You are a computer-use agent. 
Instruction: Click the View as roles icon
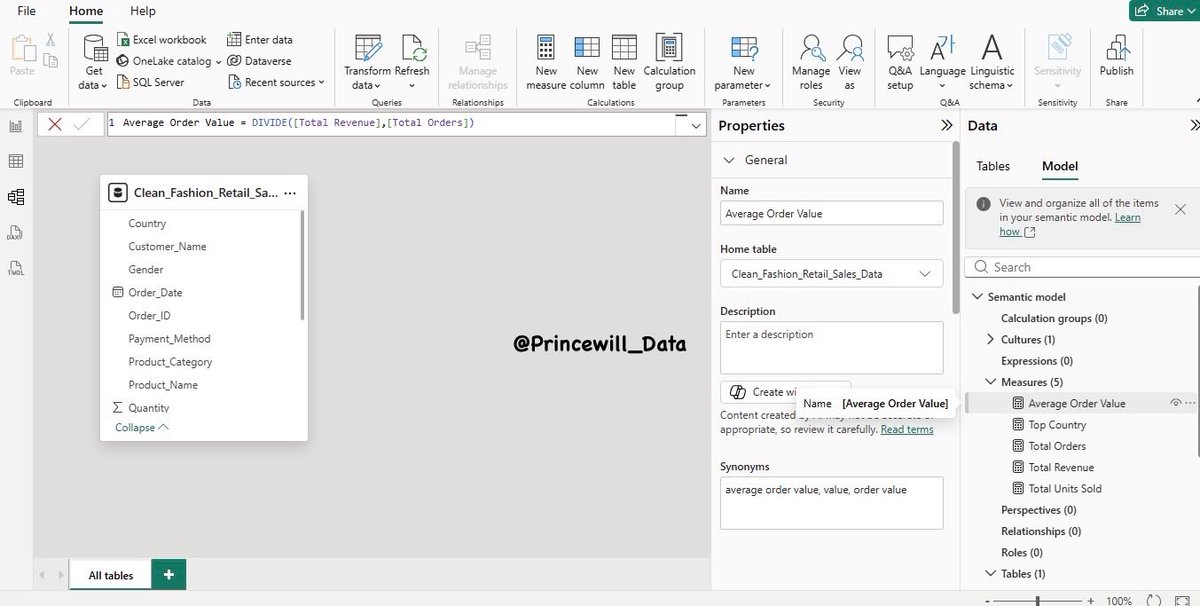point(851,47)
